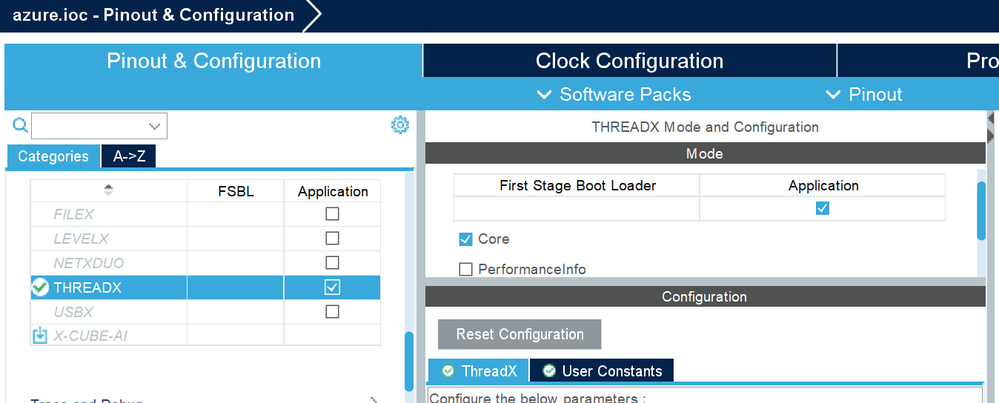Uncheck THREADX Application checkbox in list

click(x=332, y=287)
